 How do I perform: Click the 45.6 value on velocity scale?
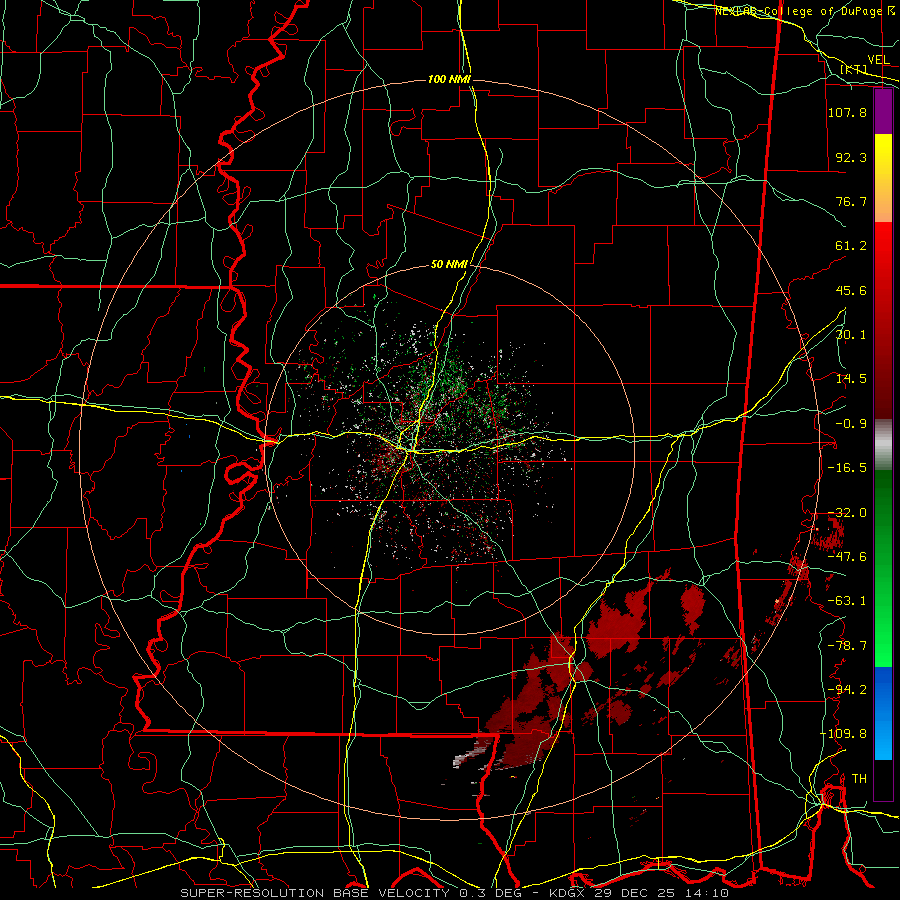[851, 290]
